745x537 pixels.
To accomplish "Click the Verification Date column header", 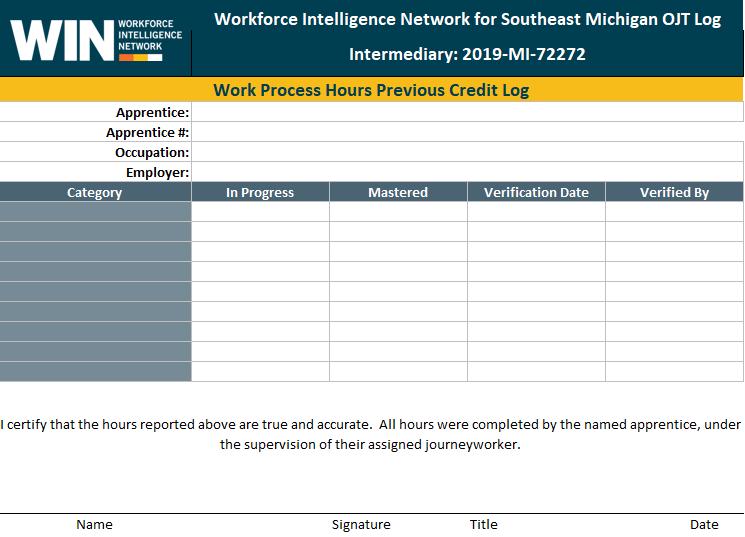I will (536, 192).
